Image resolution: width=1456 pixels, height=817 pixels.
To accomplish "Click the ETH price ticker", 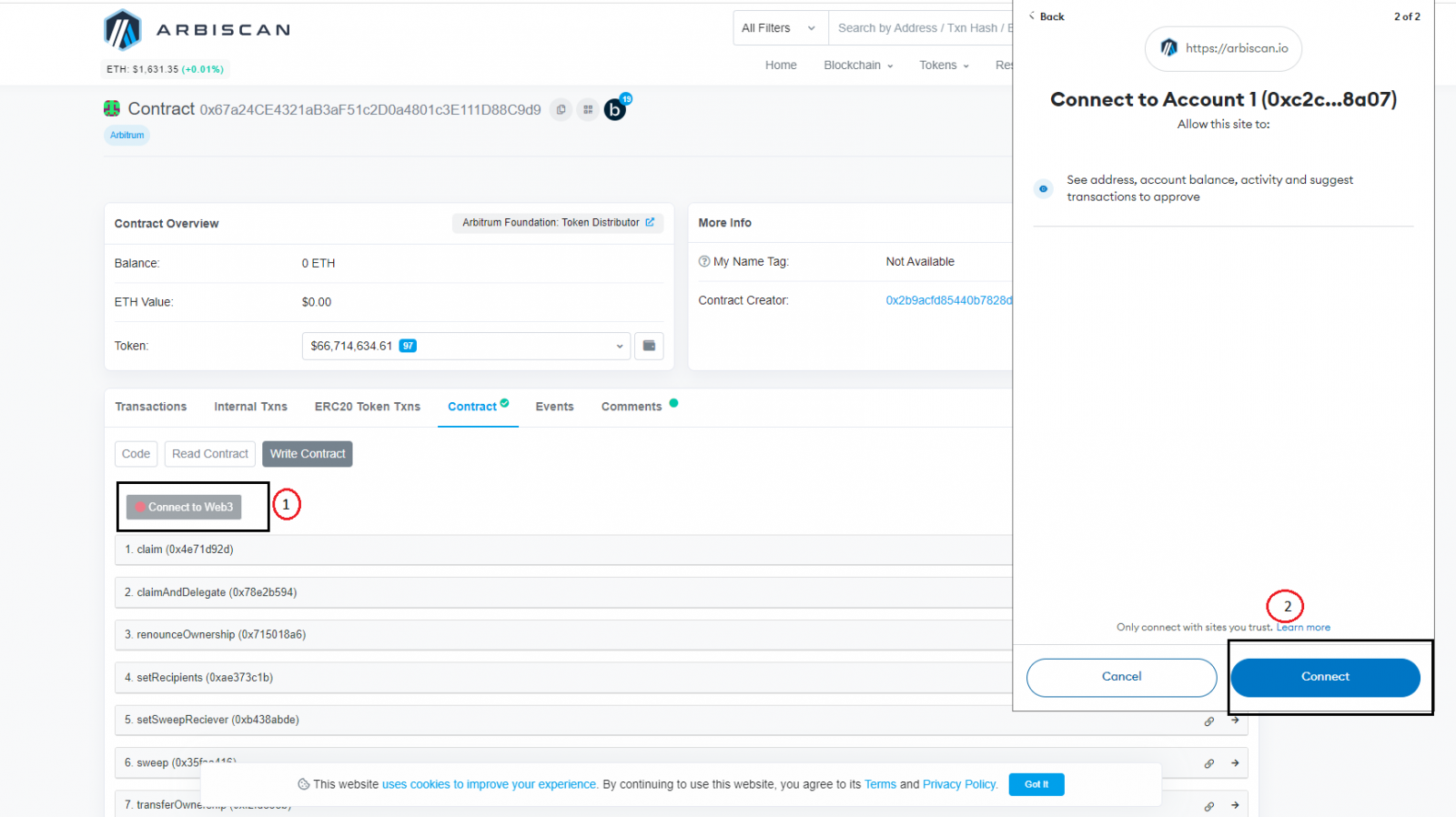I will pos(165,69).
